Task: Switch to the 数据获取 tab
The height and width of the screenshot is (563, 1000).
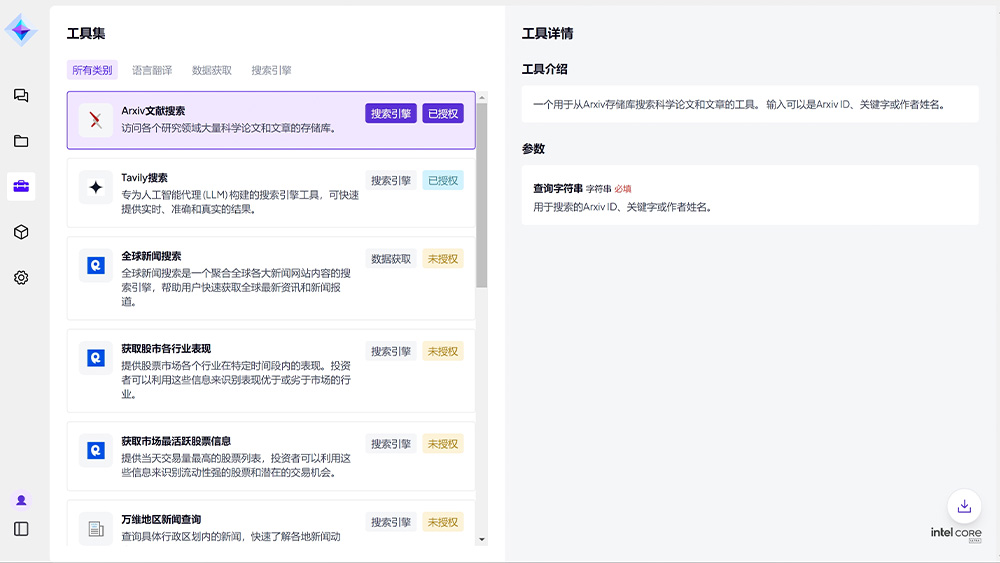Action: click(212, 70)
